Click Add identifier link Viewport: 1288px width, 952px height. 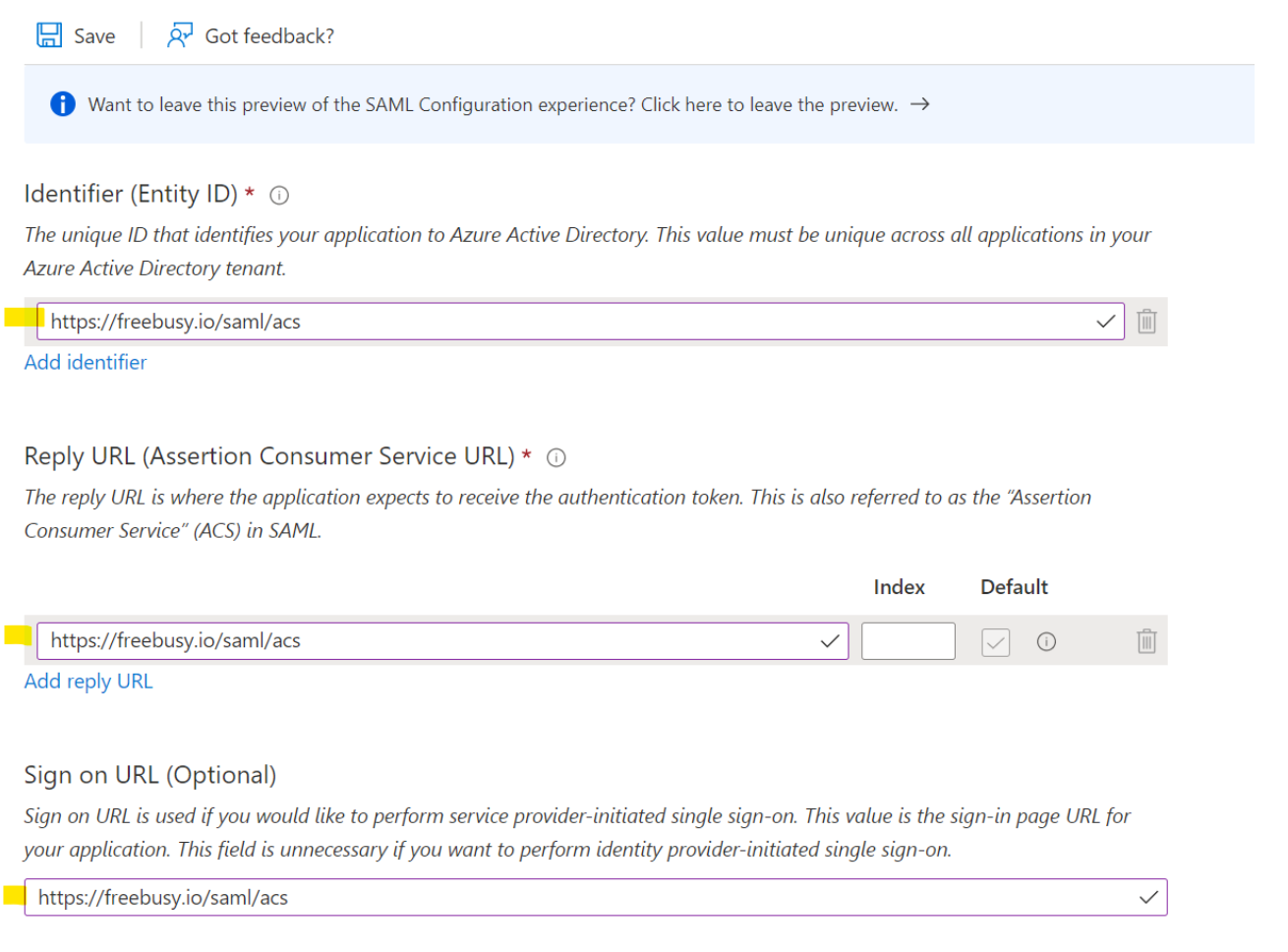pyautogui.click(x=86, y=363)
